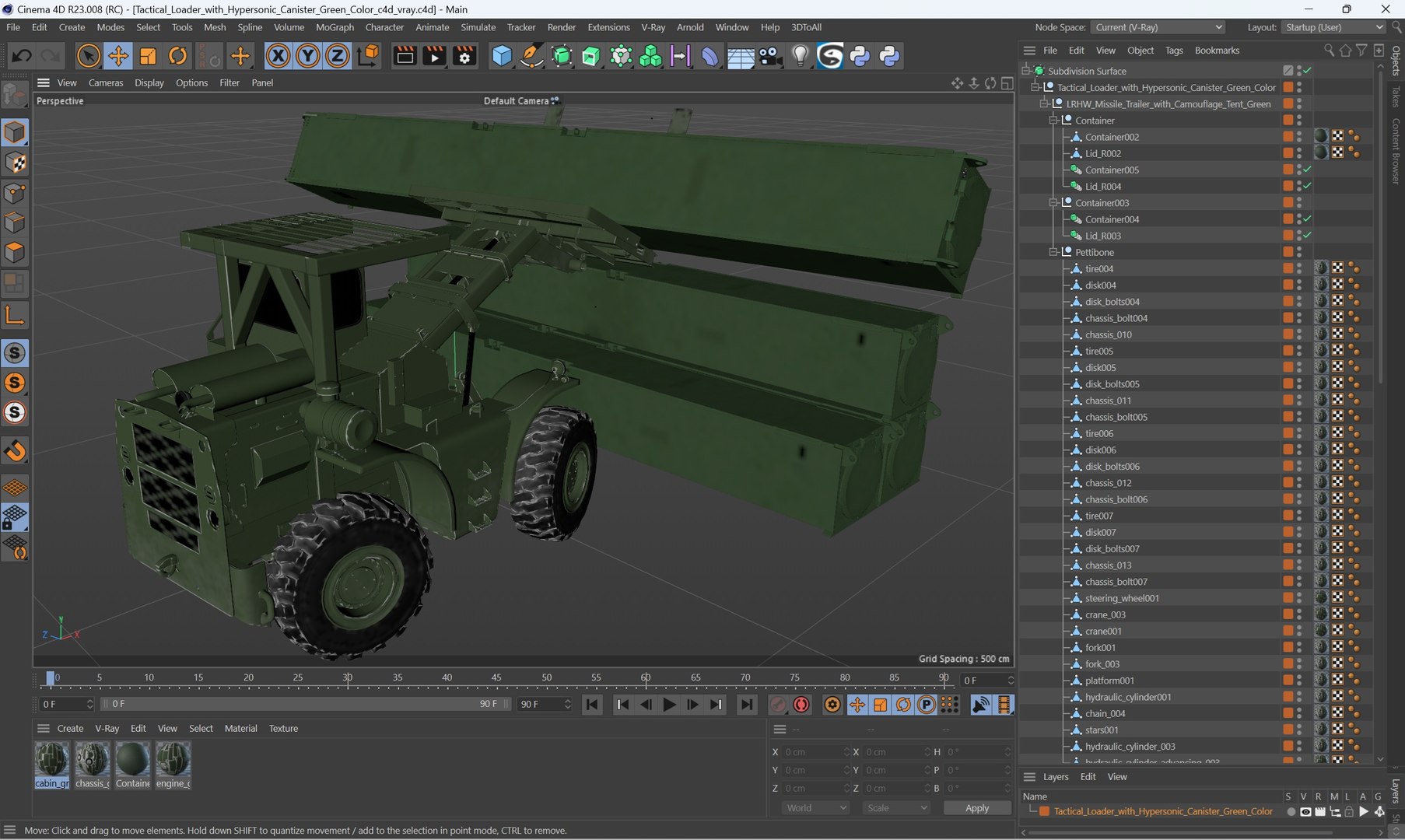
Task: Switch to Edges mode
Action: (x=15, y=223)
